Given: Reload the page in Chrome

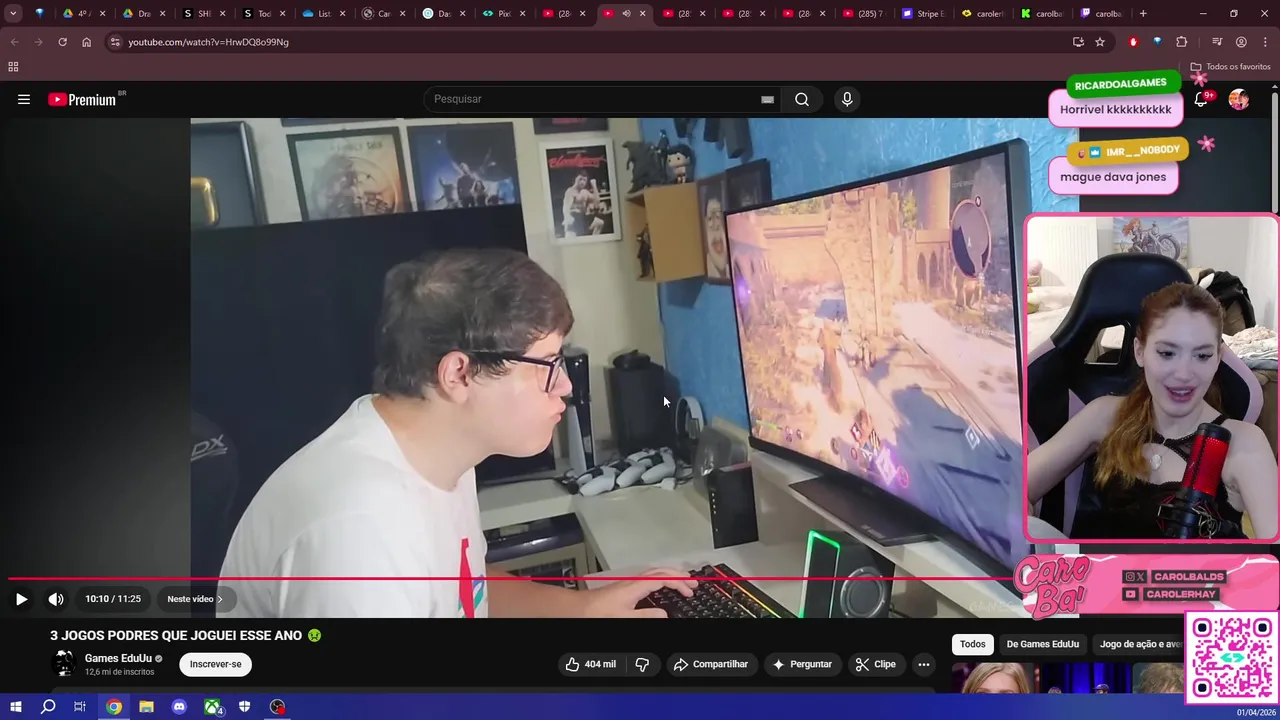Looking at the screenshot, I should click(x=62, y=42).
